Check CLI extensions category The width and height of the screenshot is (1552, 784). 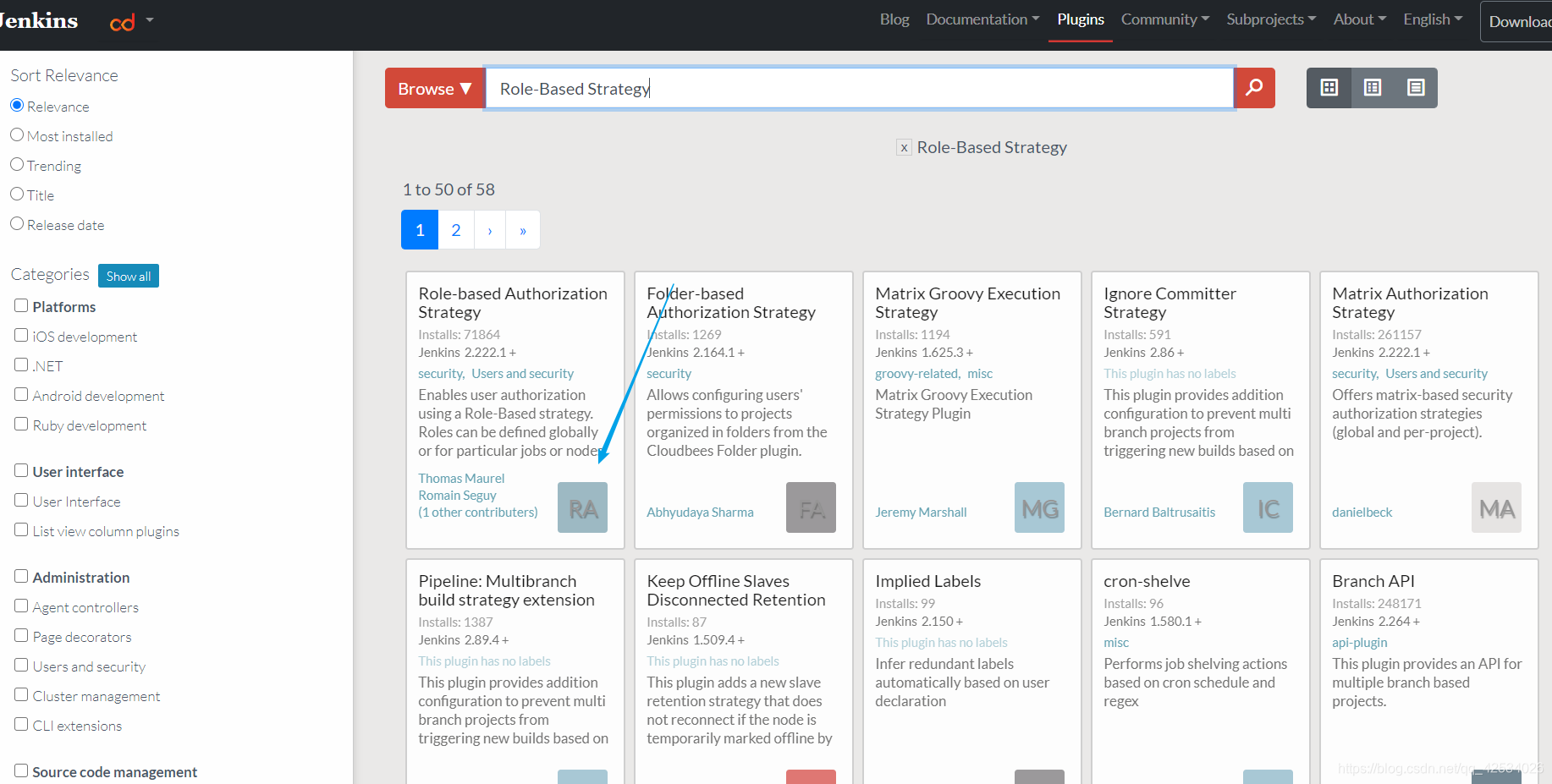click(21, 724)
